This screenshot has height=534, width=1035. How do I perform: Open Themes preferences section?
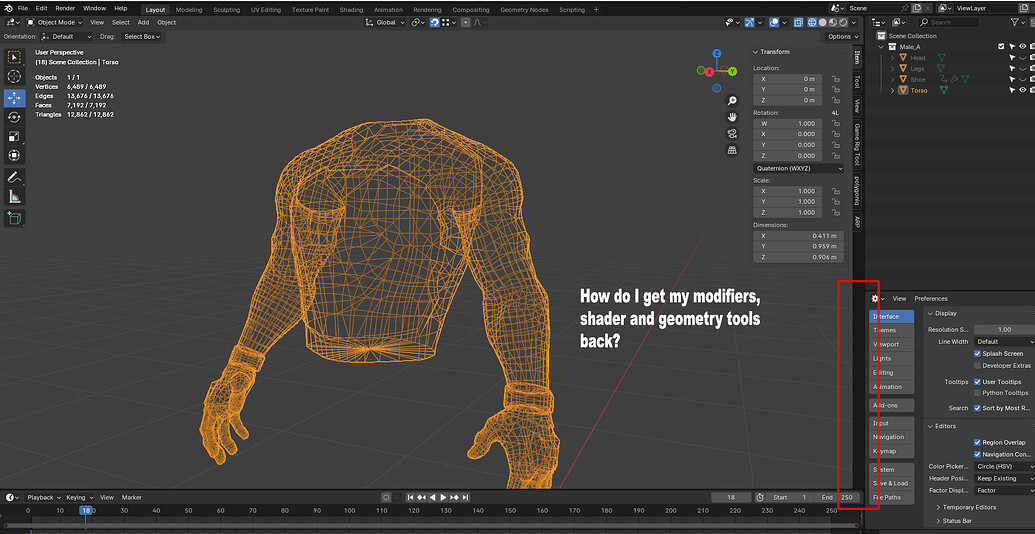click(891, 330)
